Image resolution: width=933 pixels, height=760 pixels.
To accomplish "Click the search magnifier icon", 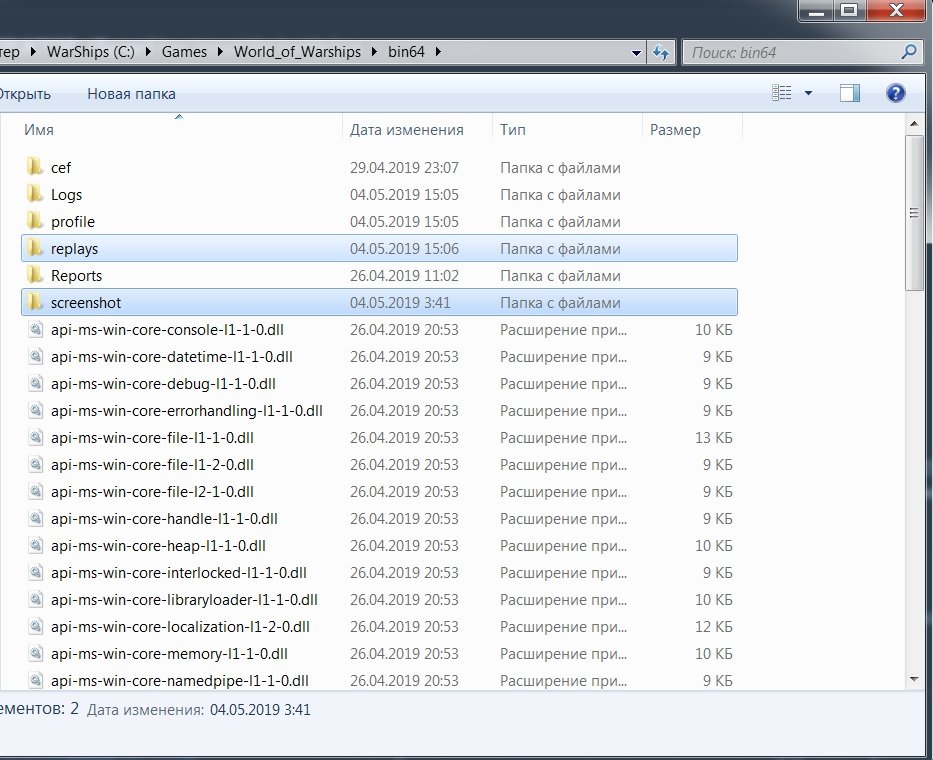I will (x=909, y=52).
